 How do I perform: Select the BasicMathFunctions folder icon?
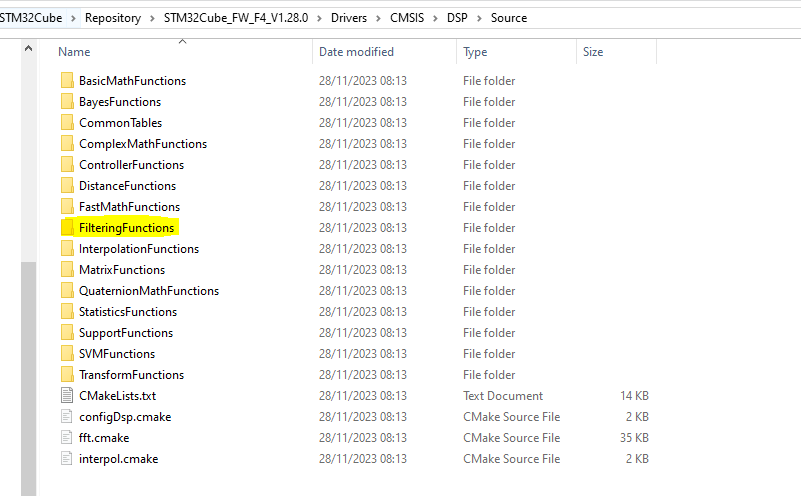pyautogui.click(x=67, y=80)
